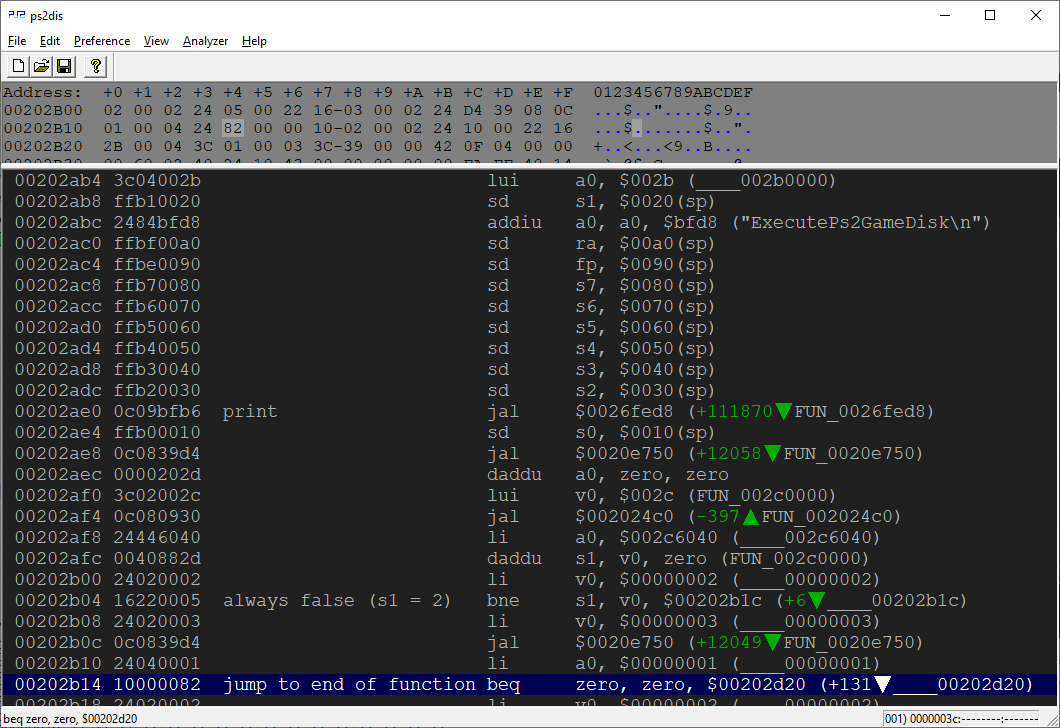This screenshot has height=728, width=1060.
Task: Open the Analyzer menu
Action: pos(204,41)
